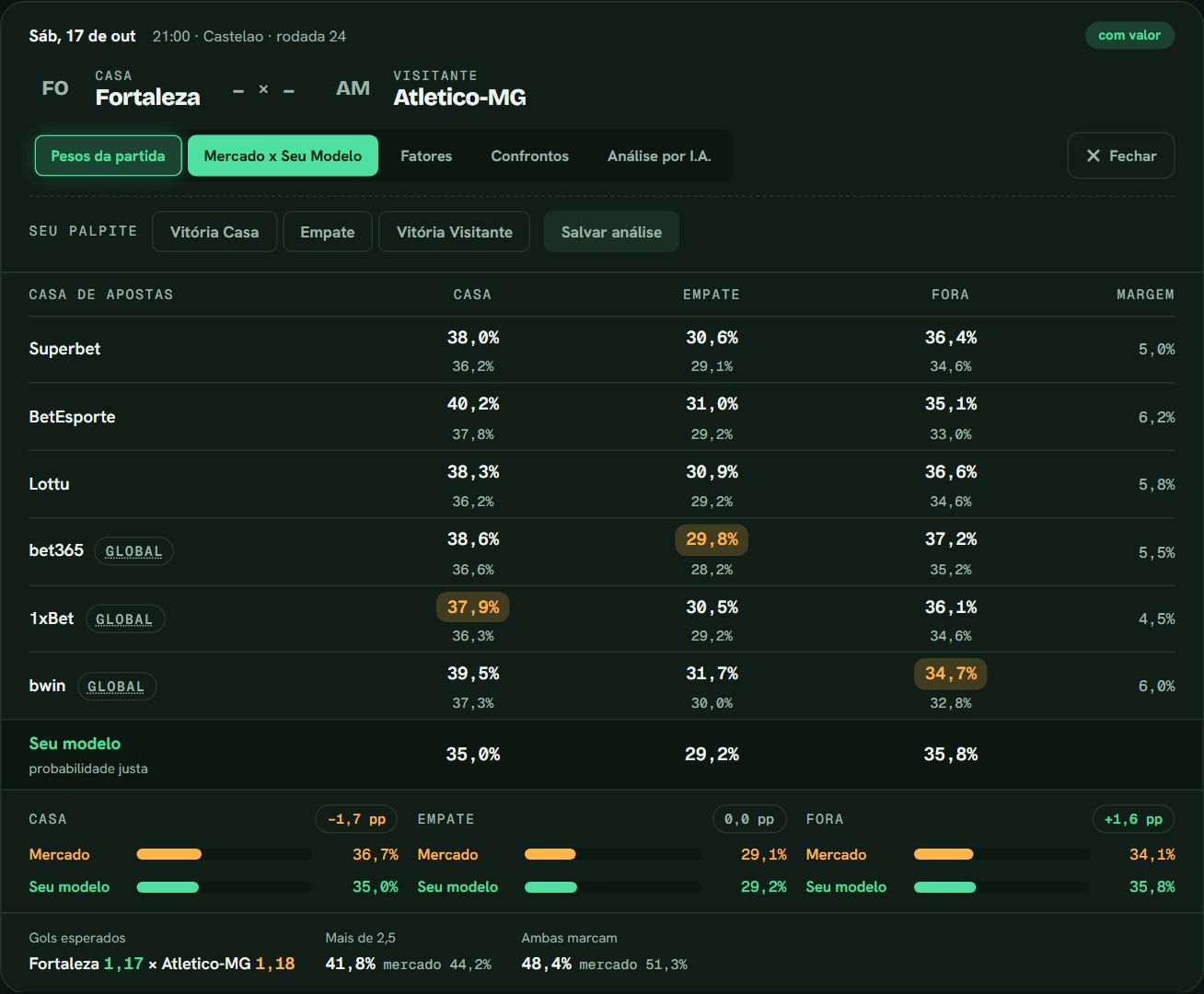
Task: Click the CASA DE APOSTAS column header
Action: (x=101, y=295)
